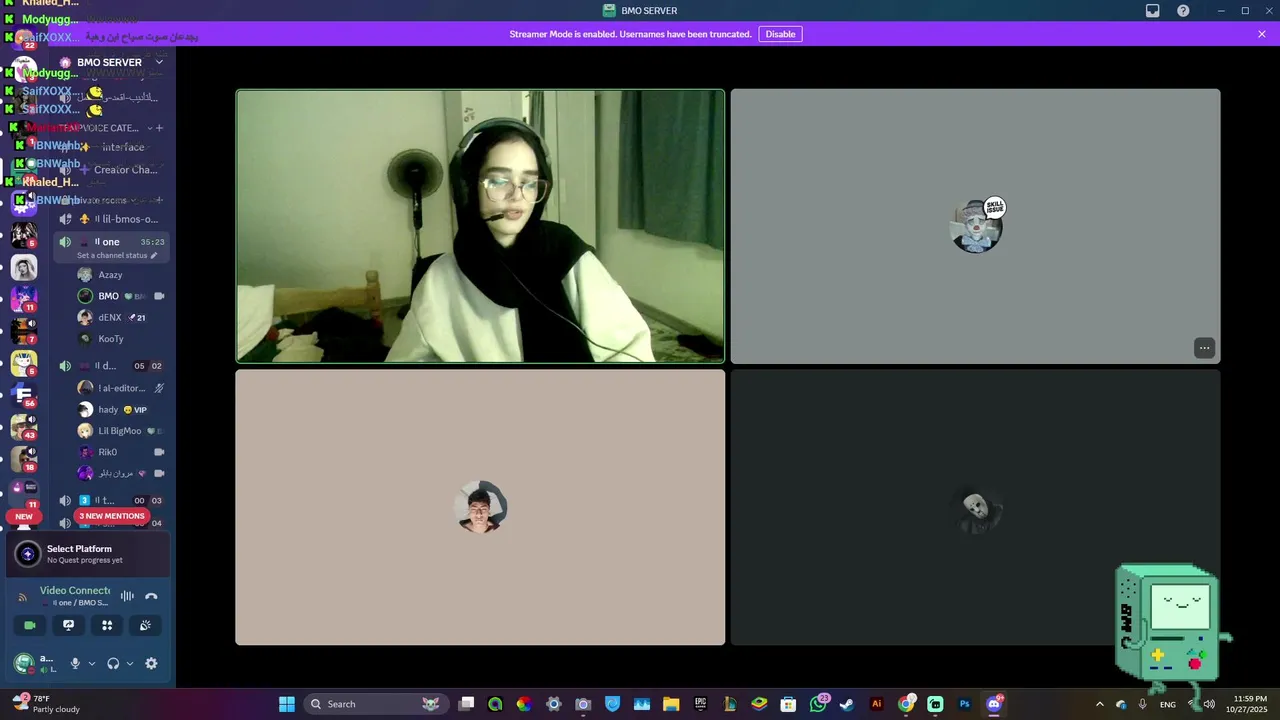Open Google Chrome from taskbar

click(906, 704)
